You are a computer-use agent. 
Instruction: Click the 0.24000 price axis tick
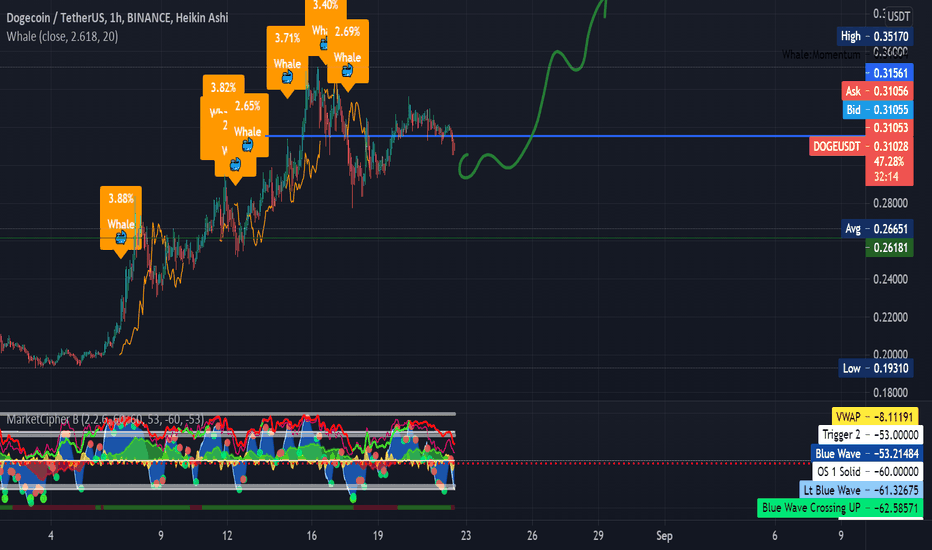(890, 279)
